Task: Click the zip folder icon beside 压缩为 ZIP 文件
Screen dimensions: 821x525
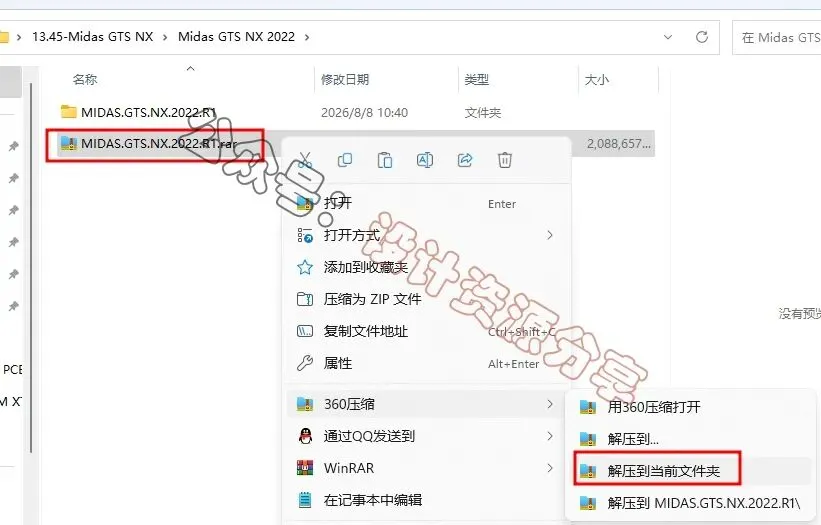Action: 305,299
